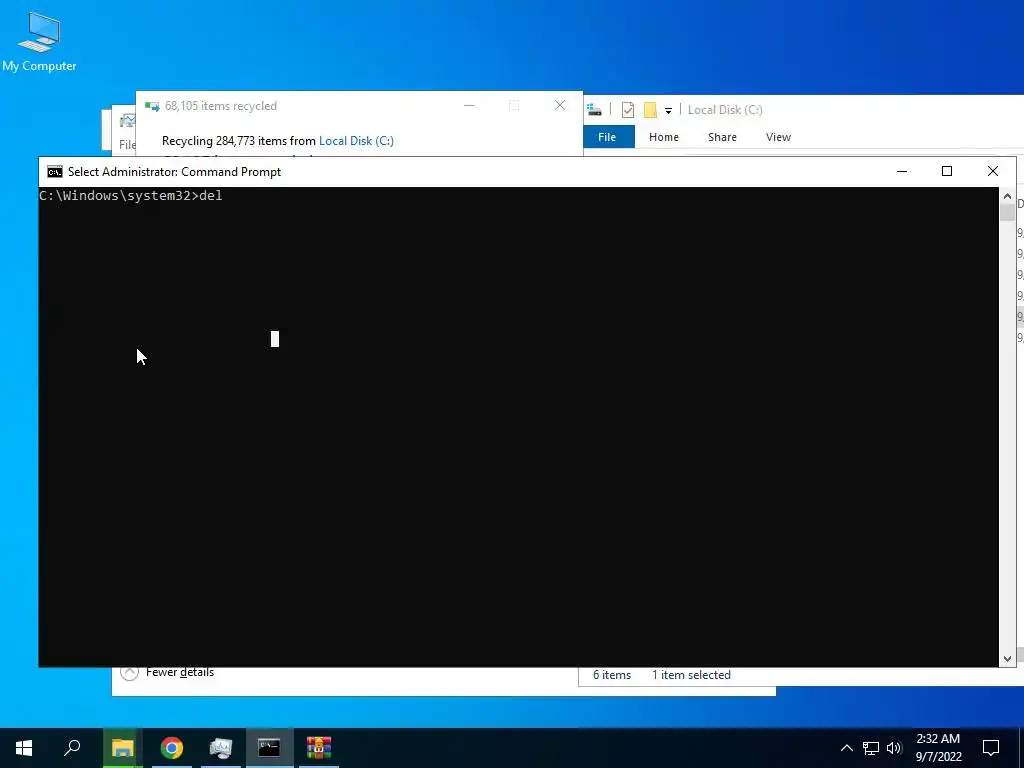
Task: Open WinRAR from the taskbar
Action: (x=319, y=748)
